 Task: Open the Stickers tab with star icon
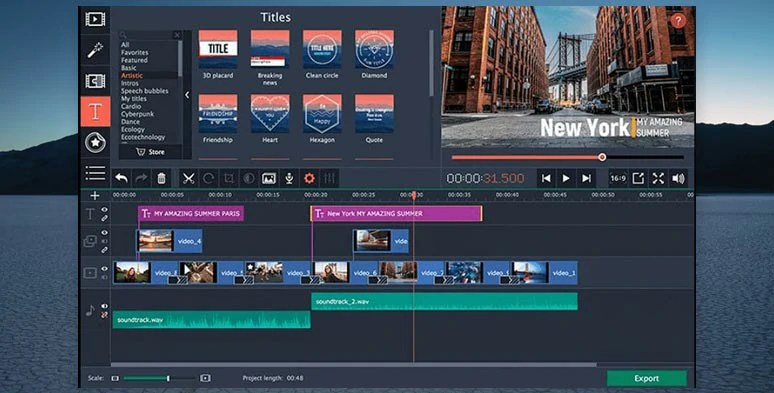pyautogui.click(x=95, y=143)
